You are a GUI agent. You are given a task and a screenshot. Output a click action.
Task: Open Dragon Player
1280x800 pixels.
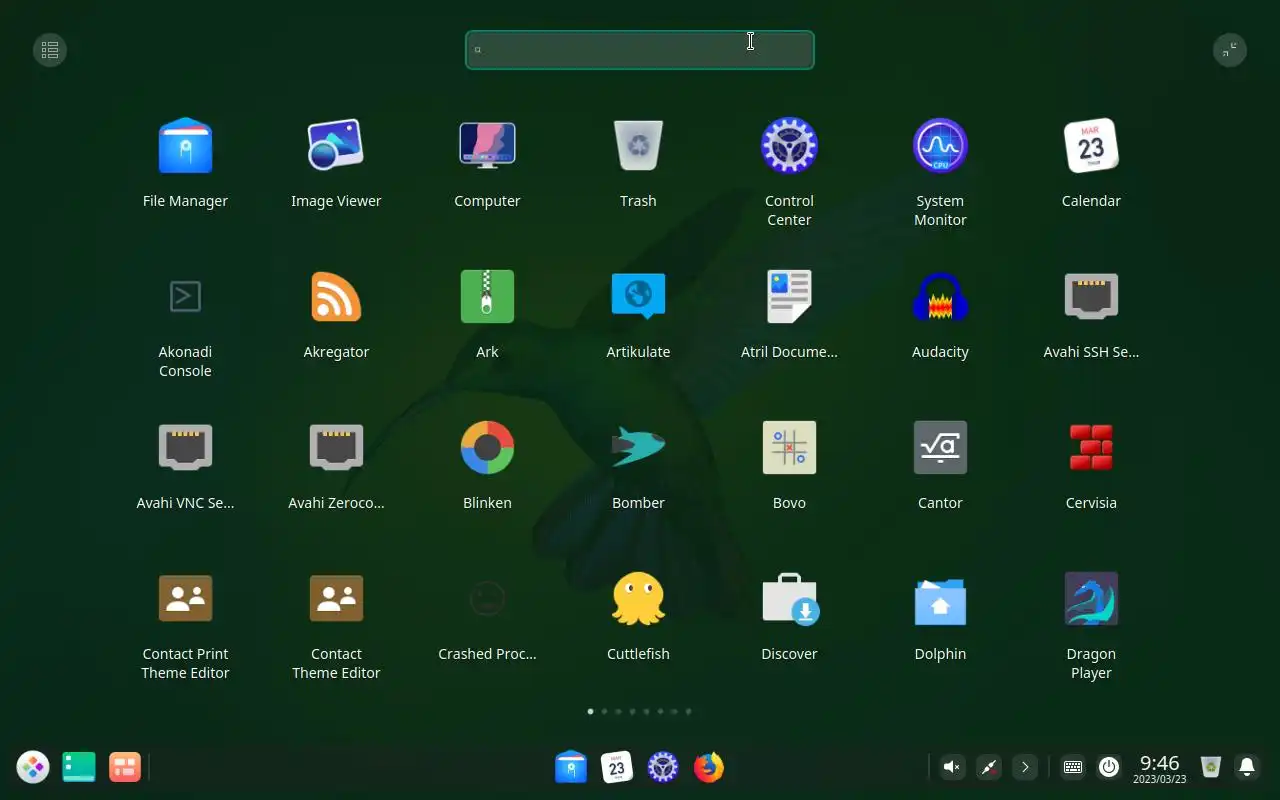[1091, 599]
